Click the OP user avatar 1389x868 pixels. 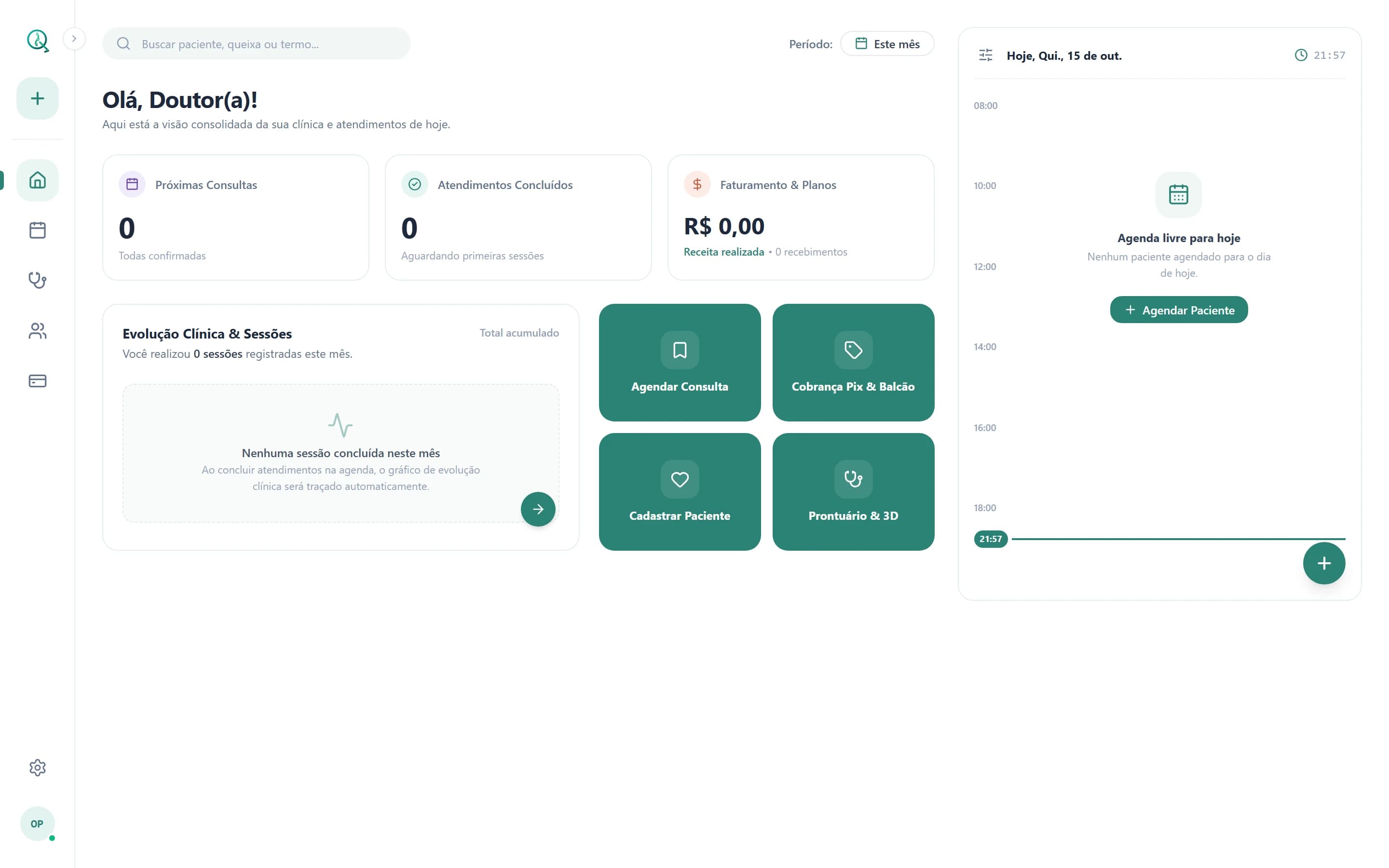[37, 824]
